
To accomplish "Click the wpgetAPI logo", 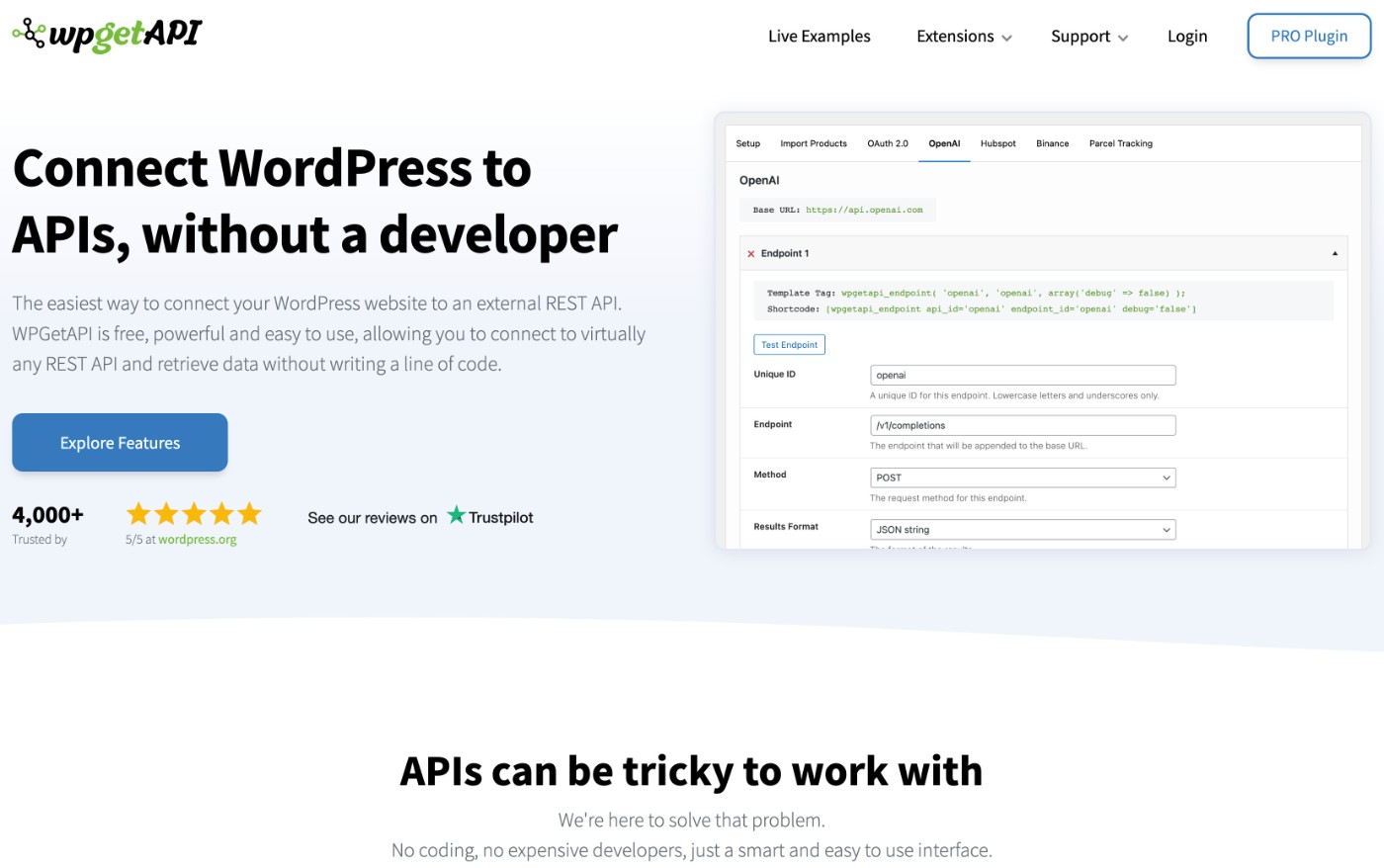I will point(107,35).
